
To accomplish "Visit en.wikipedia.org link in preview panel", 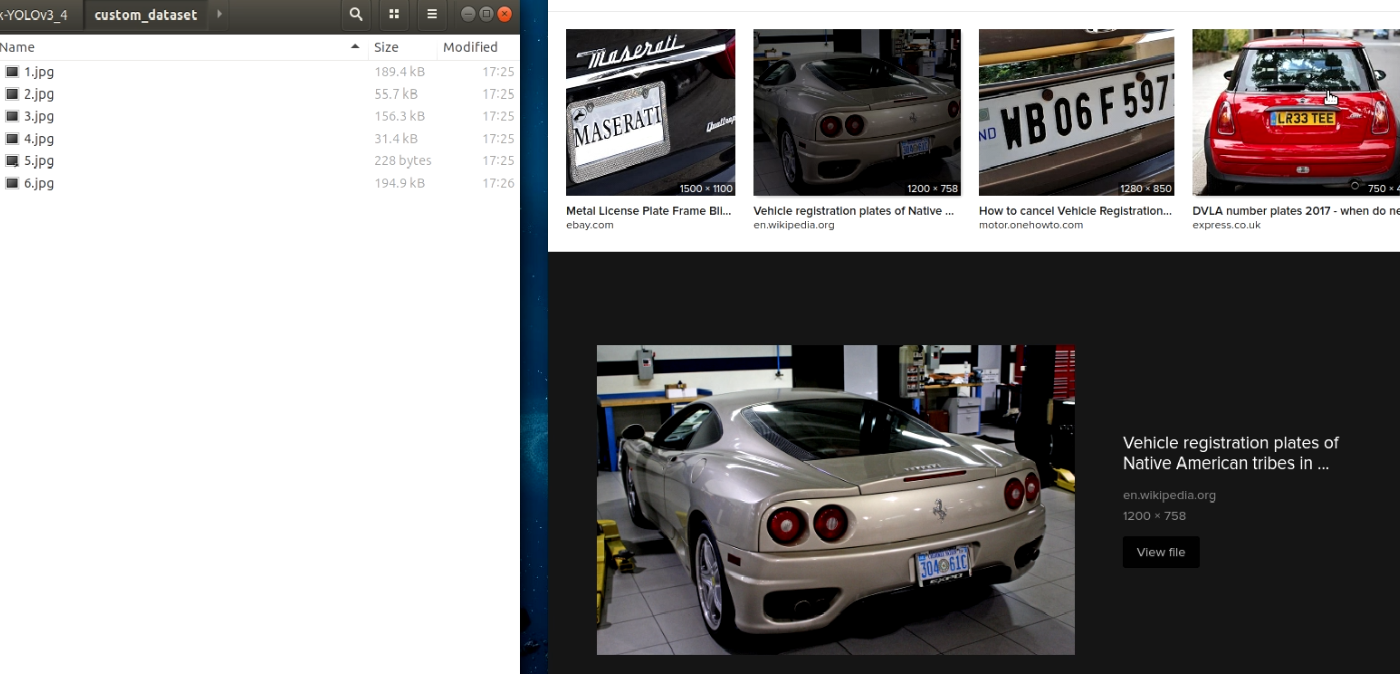I will (x=1169, y=495).
